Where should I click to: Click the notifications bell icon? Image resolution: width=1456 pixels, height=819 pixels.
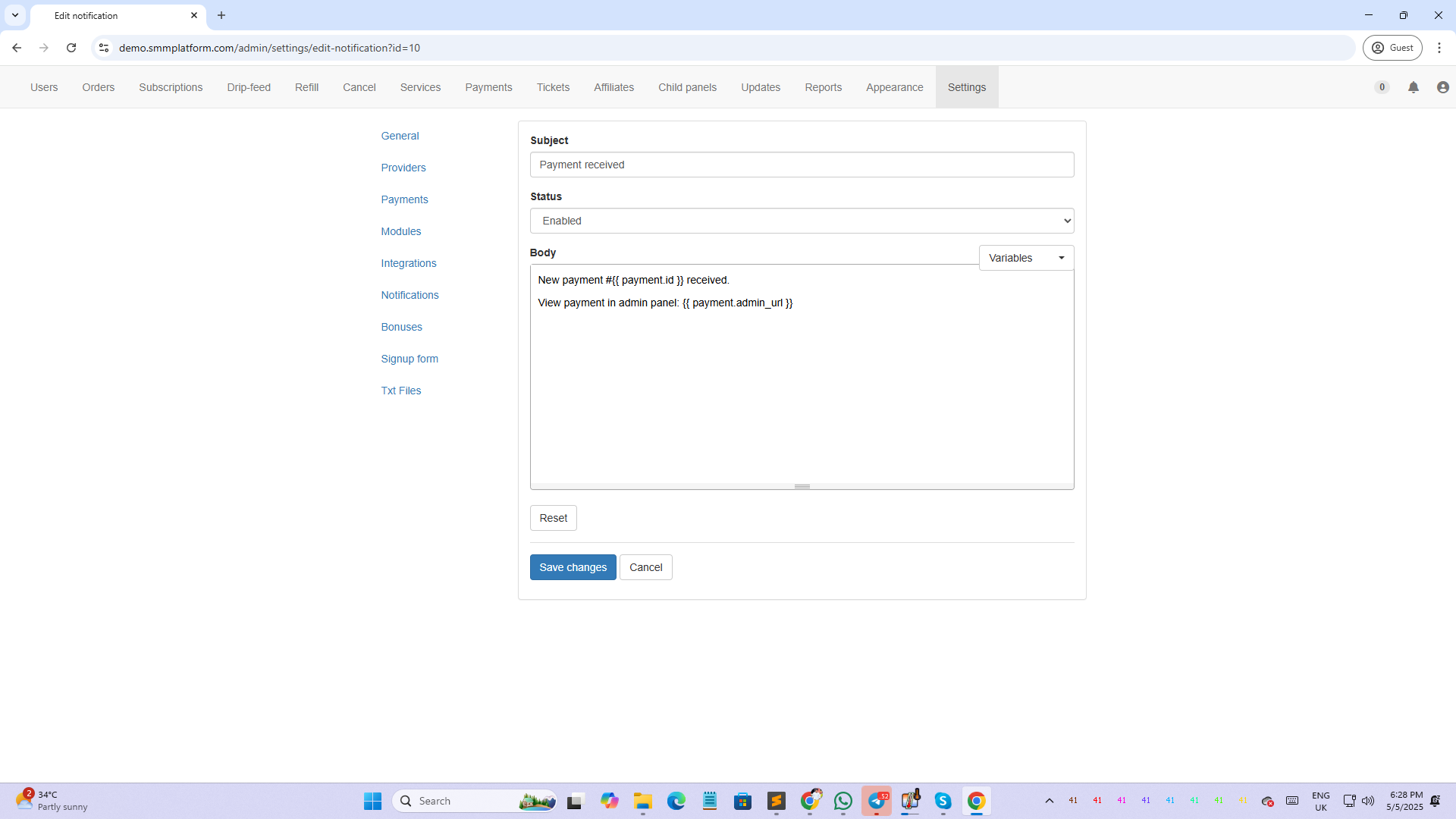click(1414, 87)
